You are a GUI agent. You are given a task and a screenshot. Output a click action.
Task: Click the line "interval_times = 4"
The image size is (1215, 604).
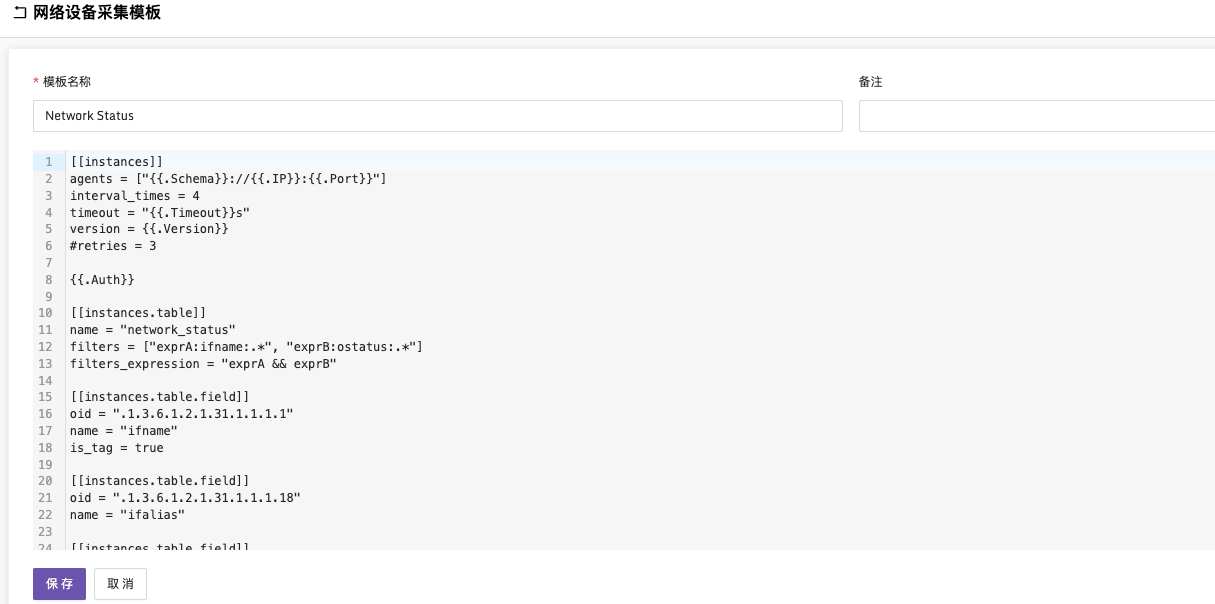tap(134, 196)
